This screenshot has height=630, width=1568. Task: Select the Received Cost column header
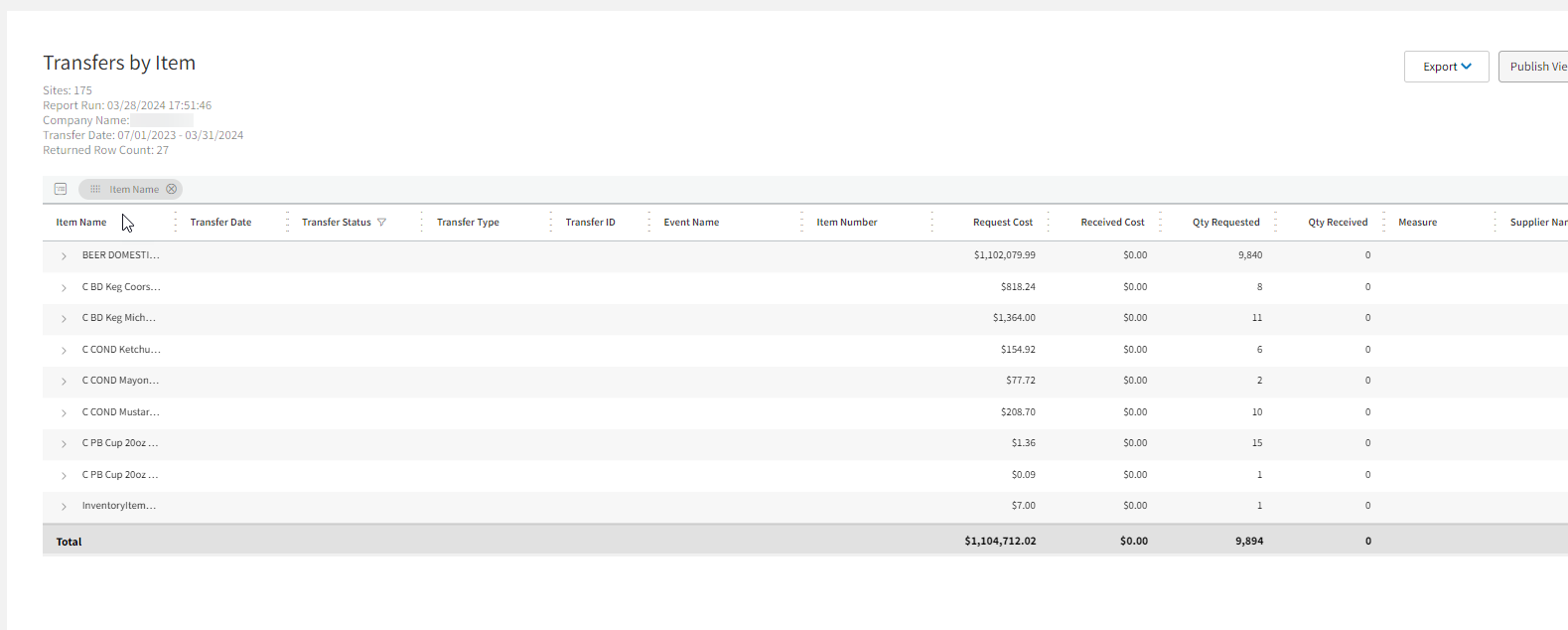point(1112,223)
